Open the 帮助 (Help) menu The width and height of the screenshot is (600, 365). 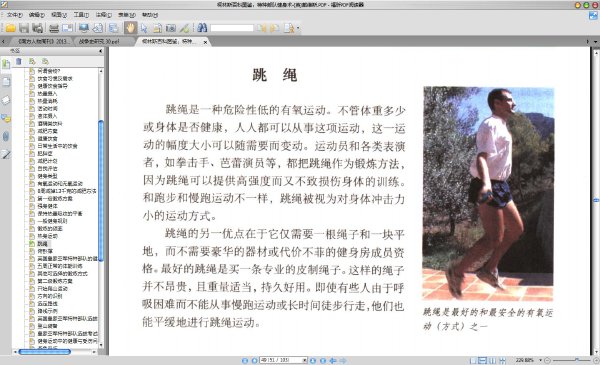pyautogui.click(x=150, y=15)
